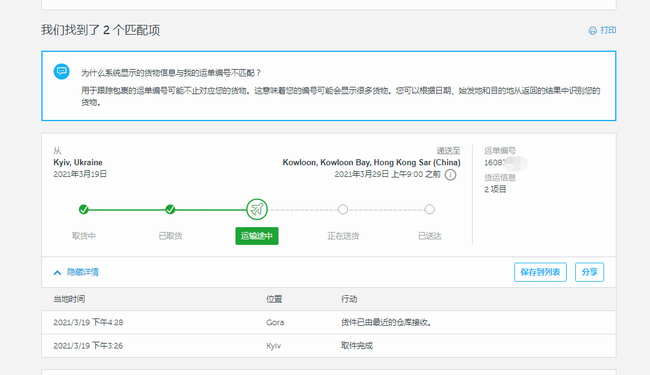
Task: Click the 位置 column header
Action: pyautogui.click(x=274, y=299)
